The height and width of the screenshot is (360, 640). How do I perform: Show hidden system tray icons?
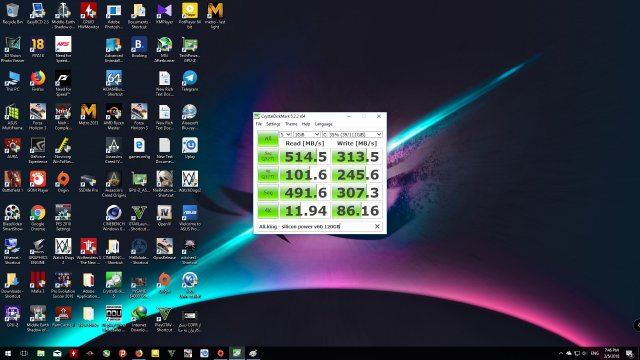[x=560, y=353]
